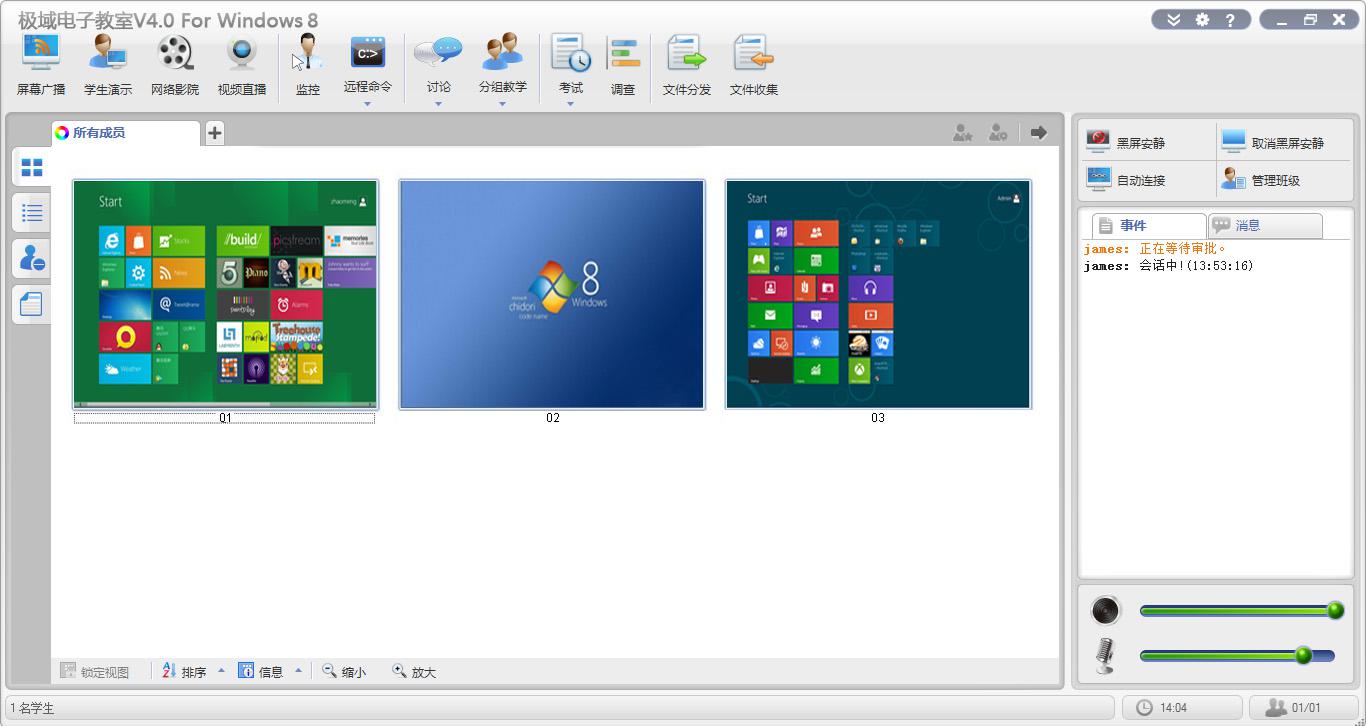Viewport: 1366px width, 726px height.
Task: Open the document report sidebar icon
Action: click(x=32, y=304)
